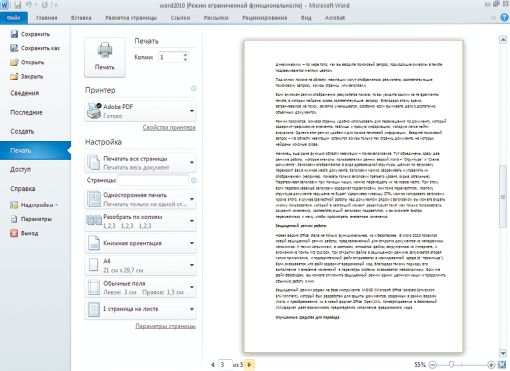This screenshot has height=371, width=510.
Task: Open the Adobe PDF printer dropdown
Action: coord(140,111)
